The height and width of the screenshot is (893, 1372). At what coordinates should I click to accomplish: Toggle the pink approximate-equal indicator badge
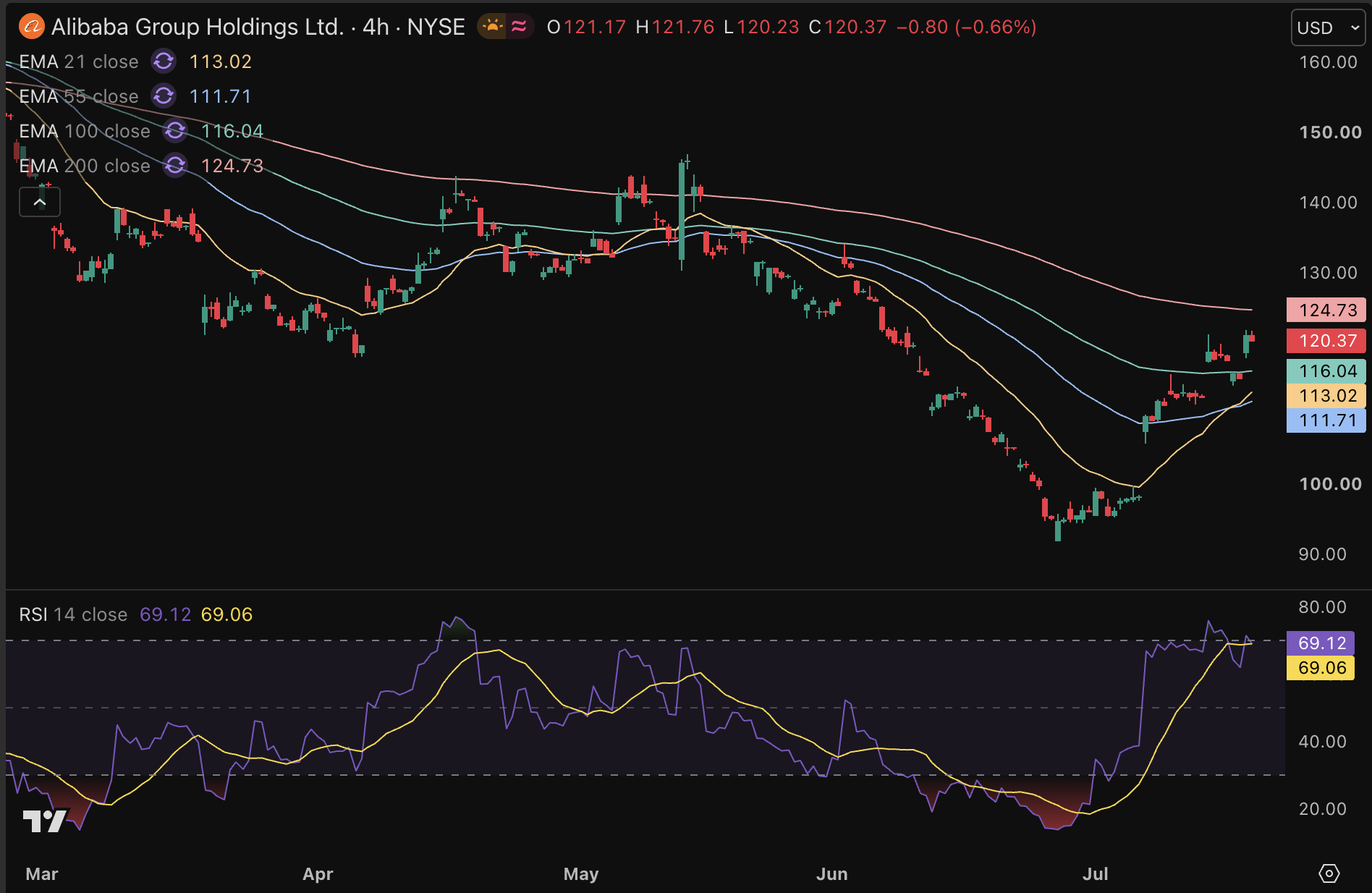(520, 27)
